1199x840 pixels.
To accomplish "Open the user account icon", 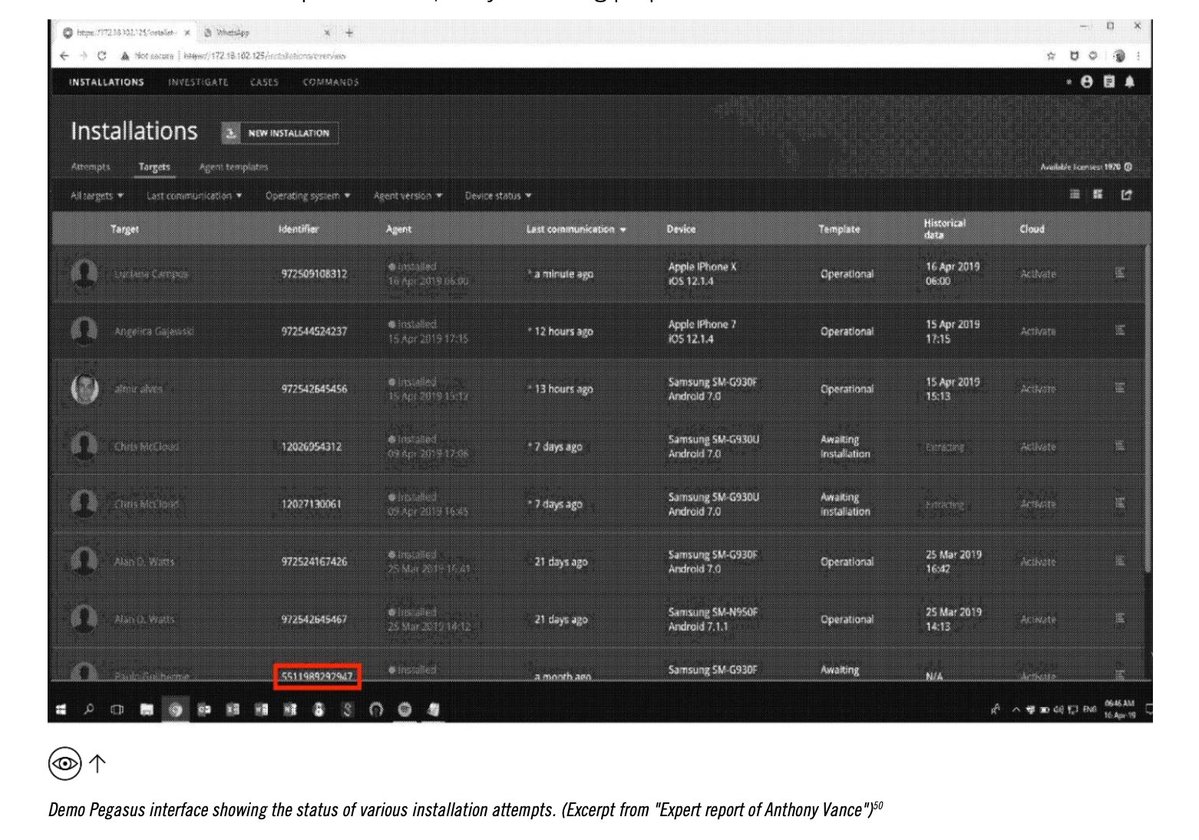I will 1087,82.
